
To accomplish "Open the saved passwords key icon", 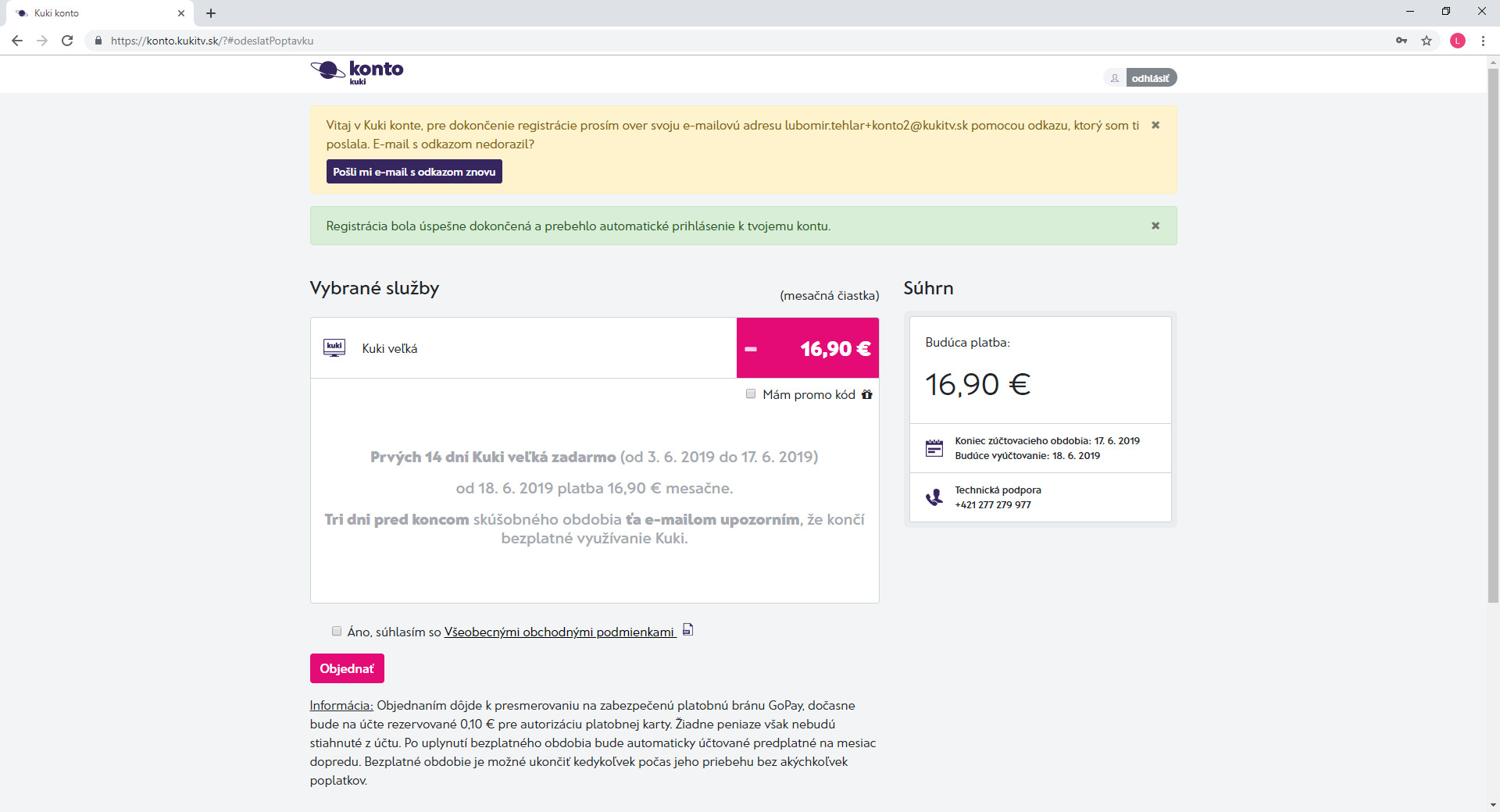I will pos(1402,41).
